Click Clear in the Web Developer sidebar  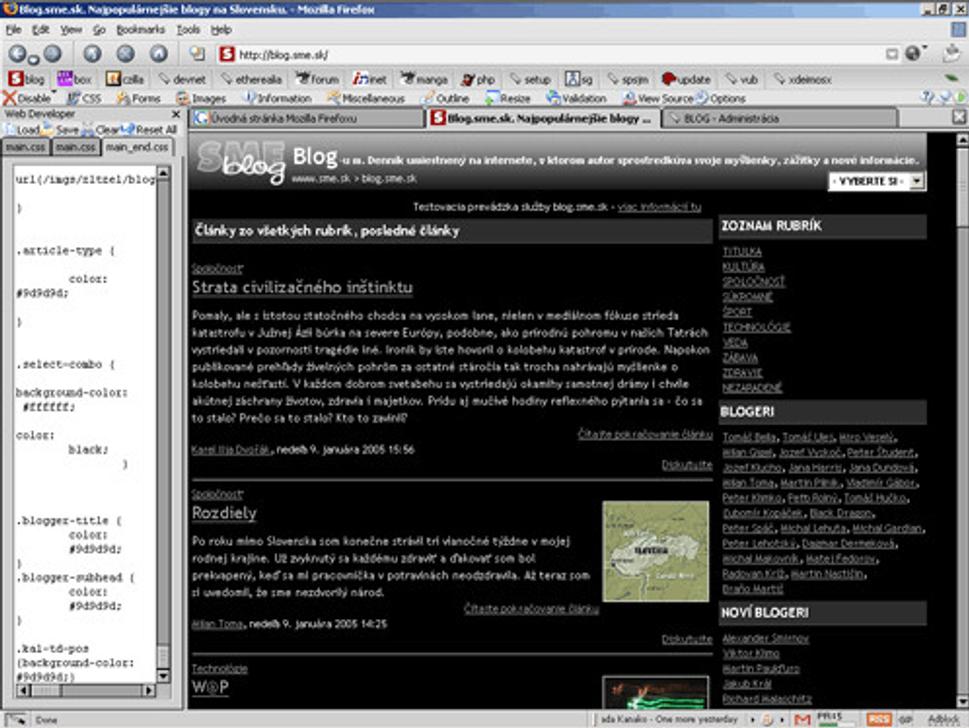100,130
